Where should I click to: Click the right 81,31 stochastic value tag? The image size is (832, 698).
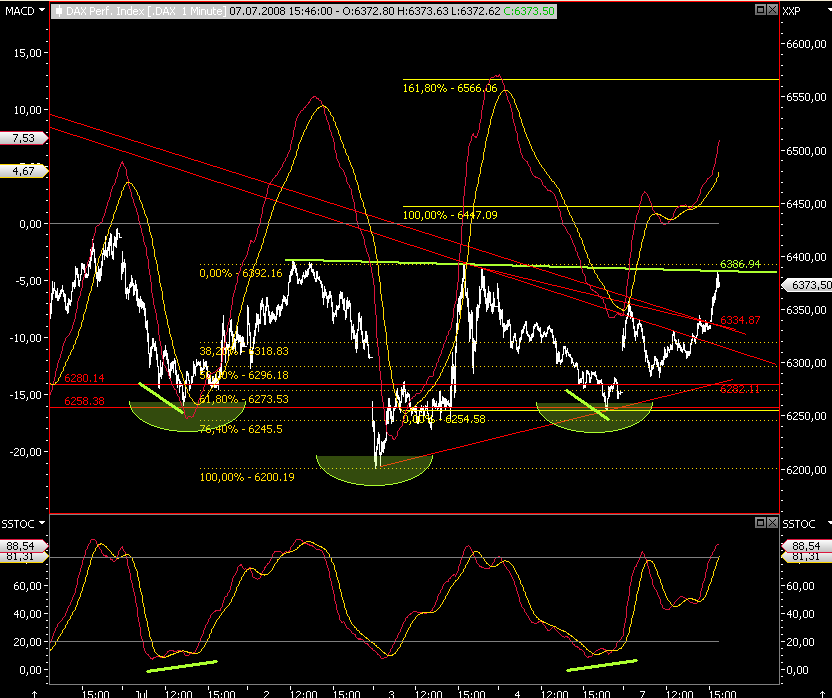807,557
